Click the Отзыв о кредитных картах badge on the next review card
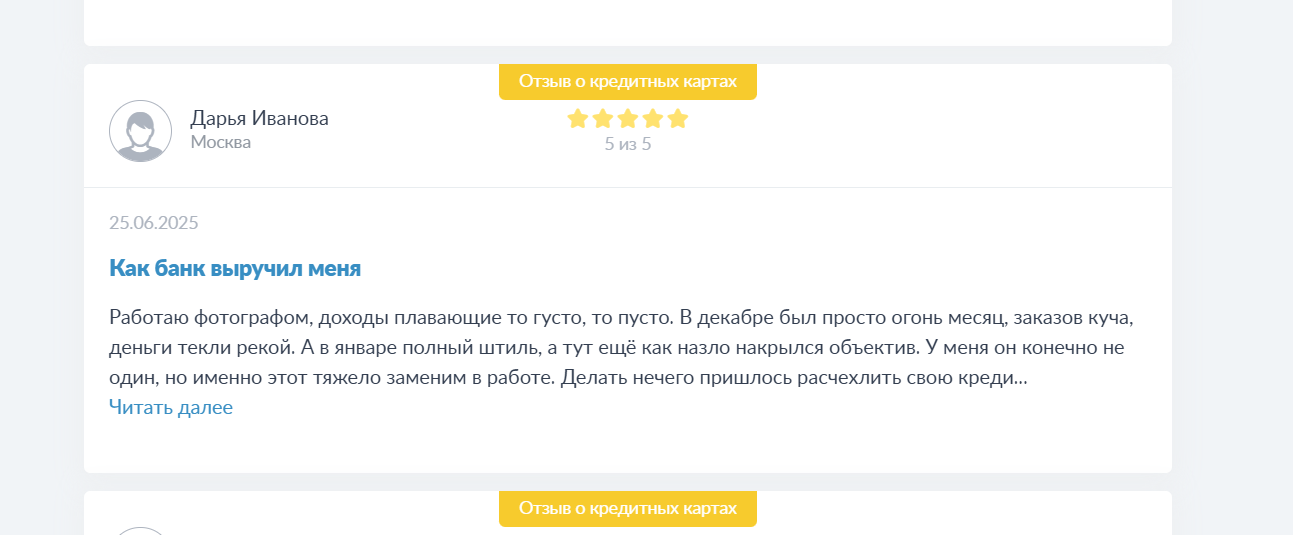The width and height of the screenshot is (1293, 535). coord(628,508)
